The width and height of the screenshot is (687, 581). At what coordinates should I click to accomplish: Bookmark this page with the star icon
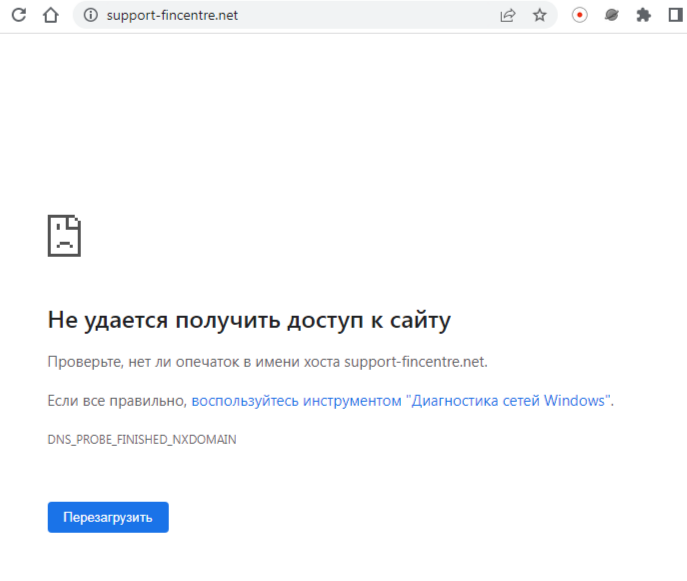540,15
